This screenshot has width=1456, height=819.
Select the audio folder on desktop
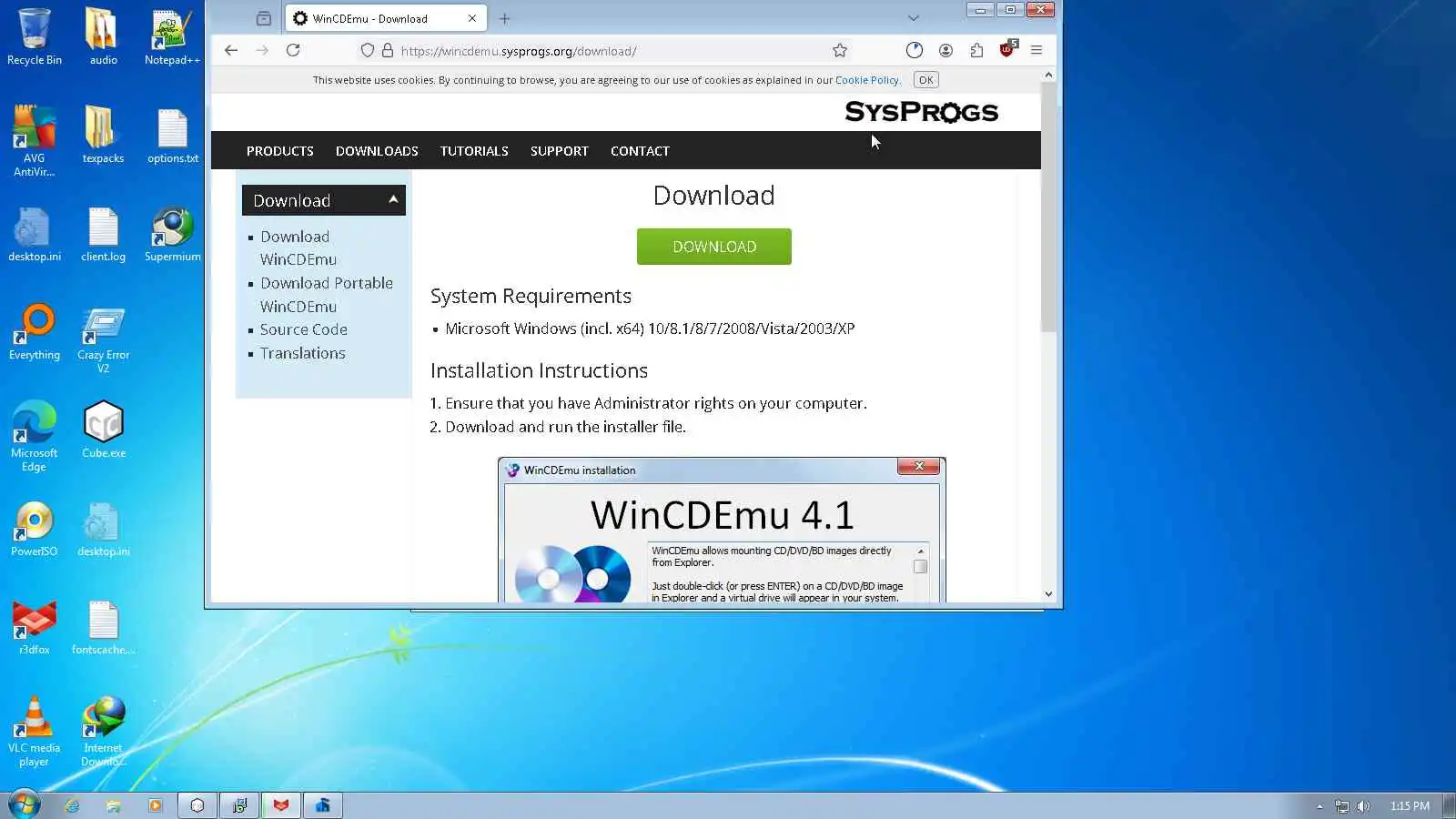(x=103, y=37)
